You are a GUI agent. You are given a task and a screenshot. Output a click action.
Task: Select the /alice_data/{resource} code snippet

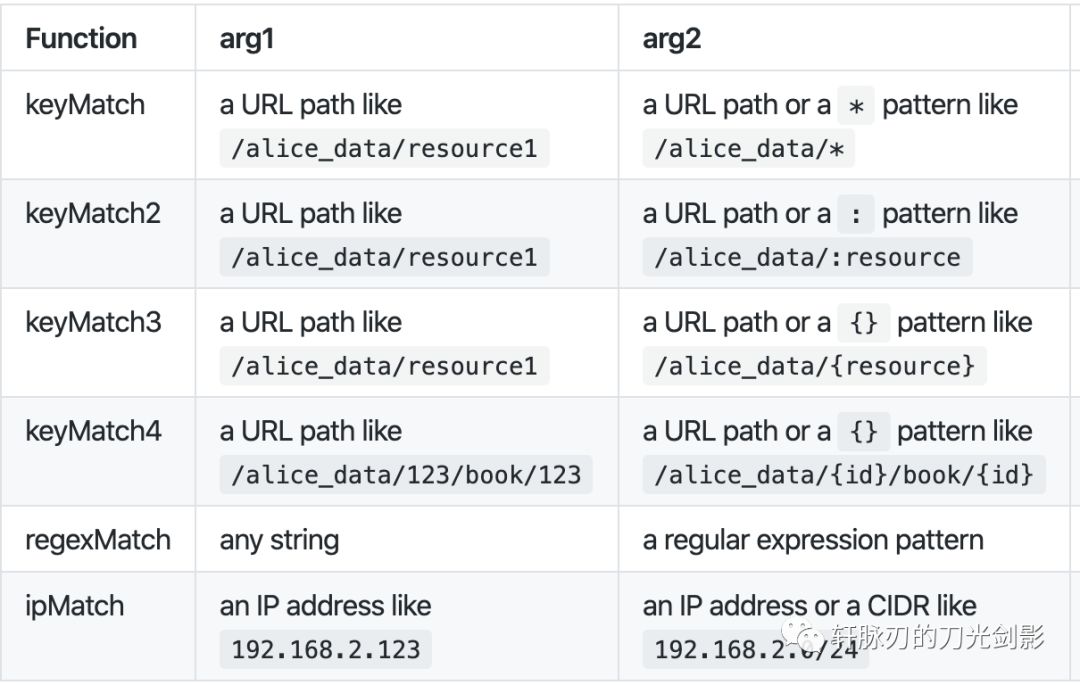coord(814,366)
